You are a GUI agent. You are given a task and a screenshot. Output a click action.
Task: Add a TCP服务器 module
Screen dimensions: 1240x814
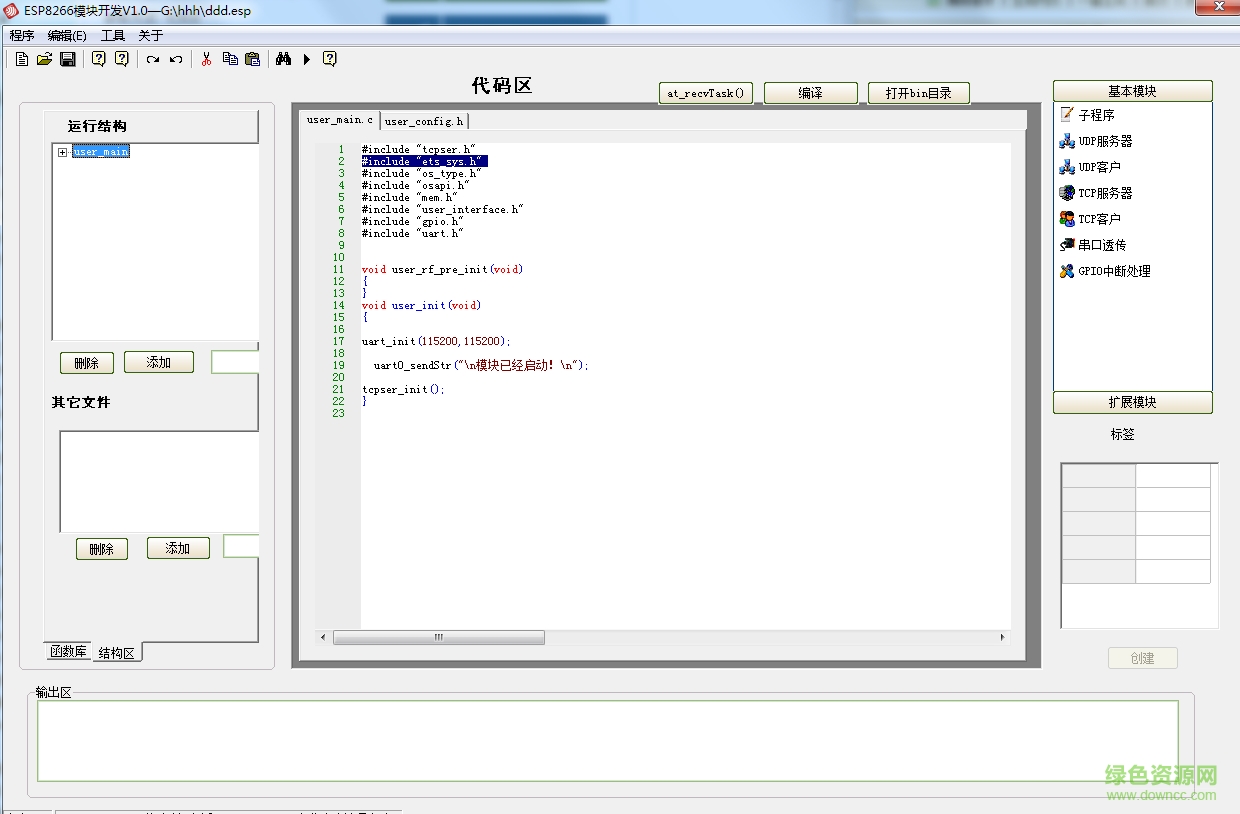1104,192
